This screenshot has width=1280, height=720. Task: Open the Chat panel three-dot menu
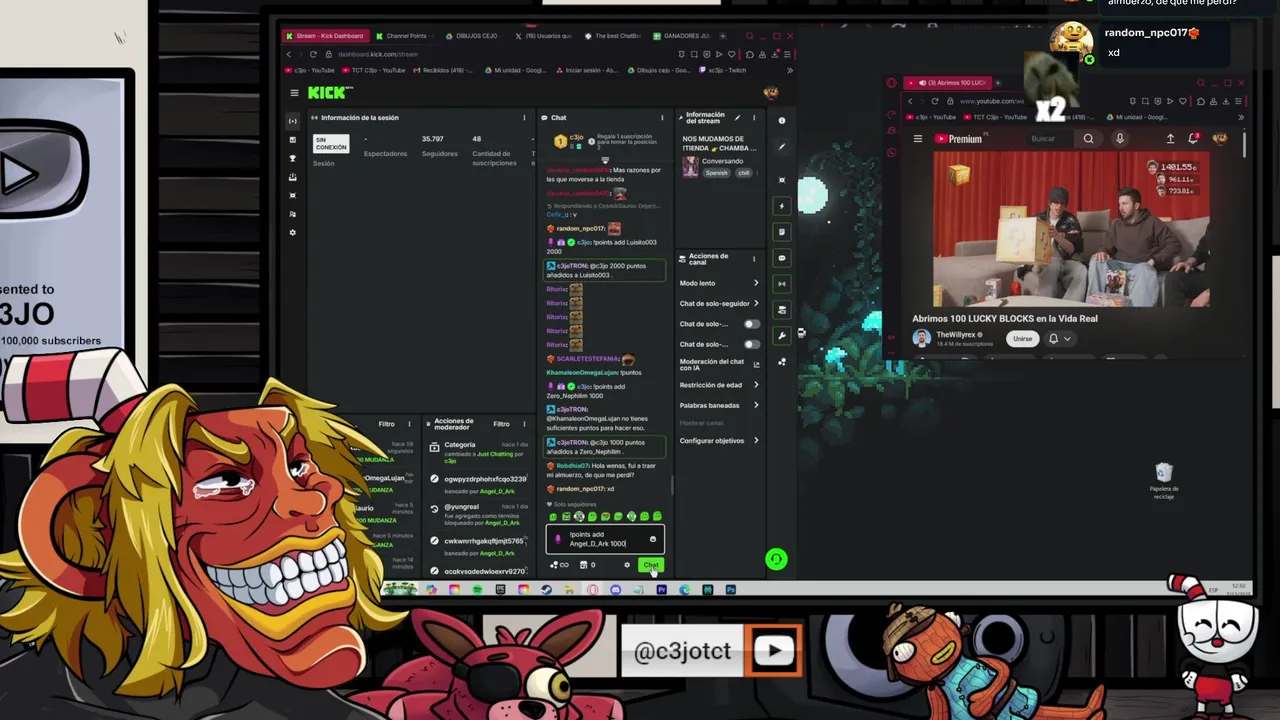[661, 118]
